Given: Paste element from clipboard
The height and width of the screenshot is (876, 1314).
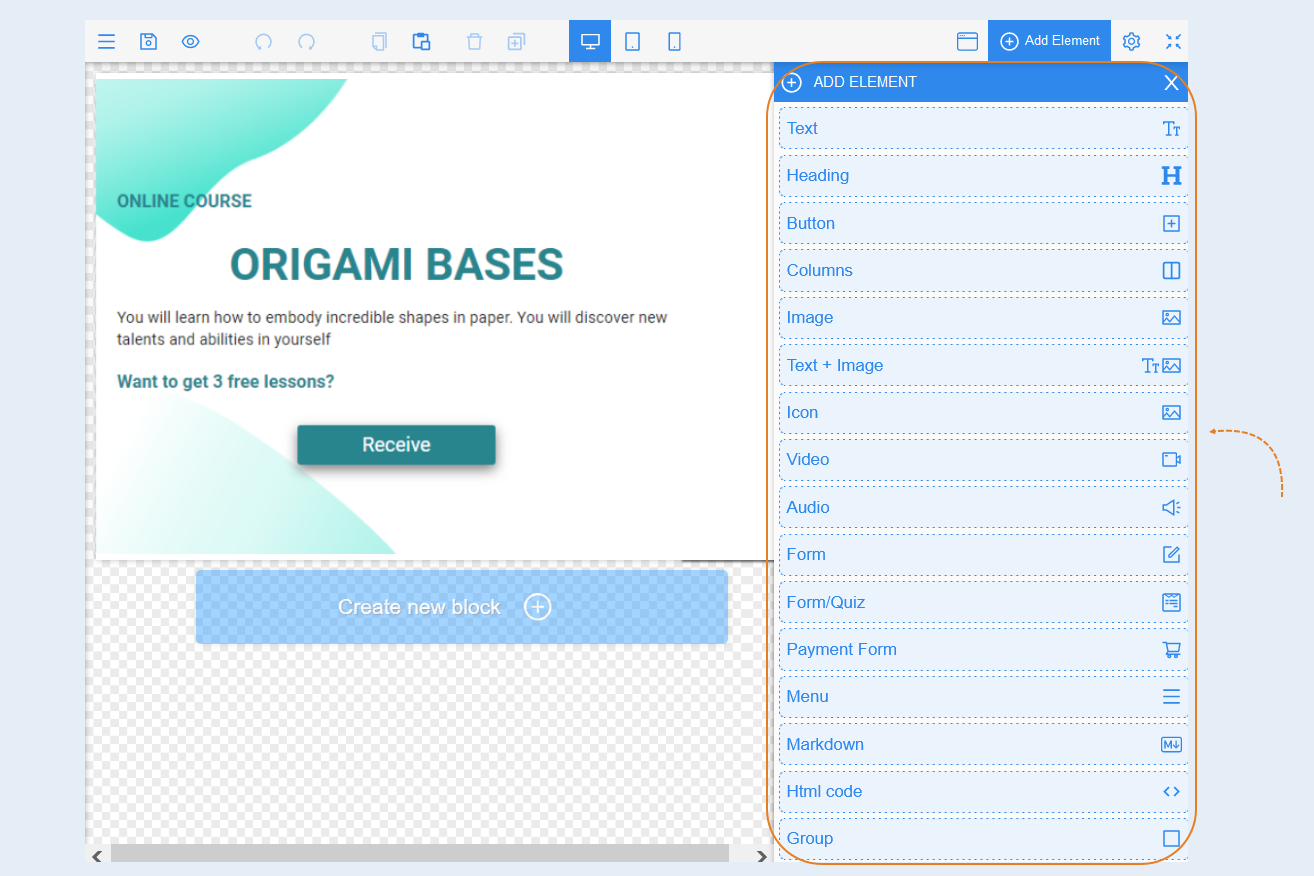Looking at the screenshot, I should pos(421,42).
